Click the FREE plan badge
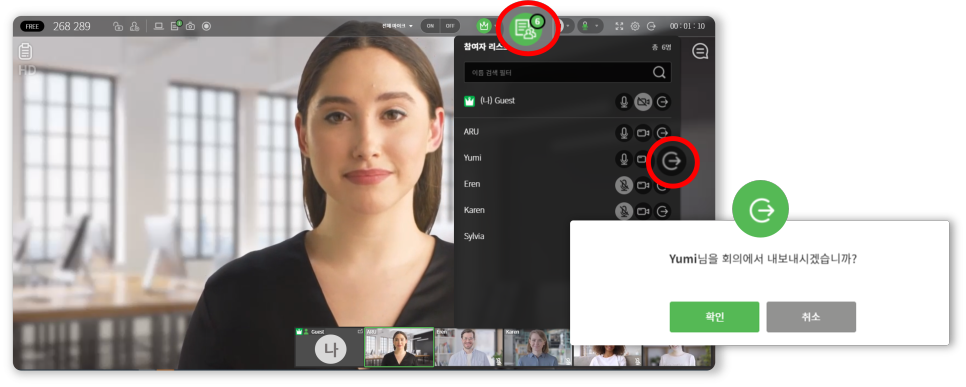The width and height of the screenshot is (966, 387). point(32,26)
